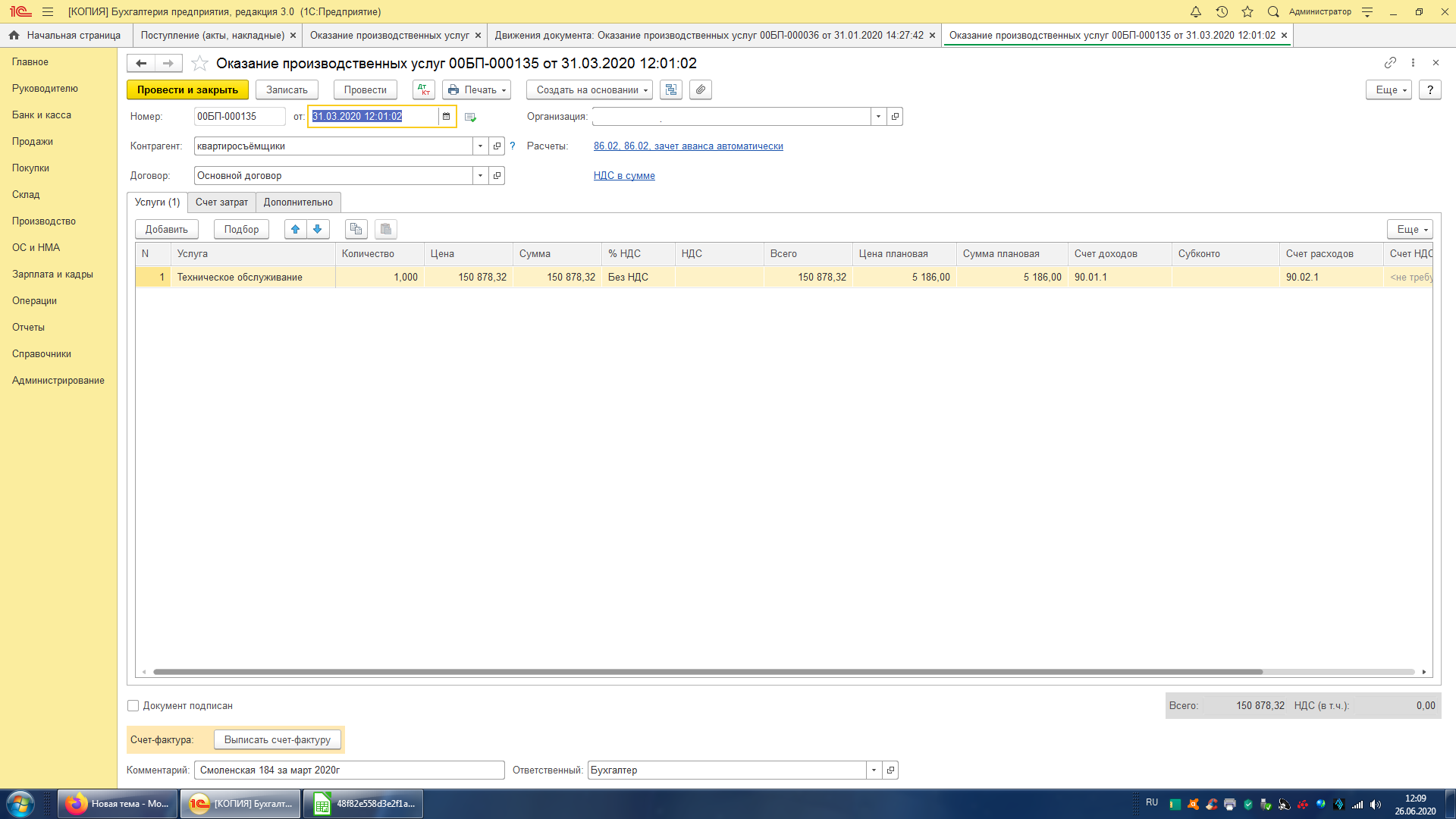Image resolution: width=1456 pixels, height=819 pixels.
Task: Copy rows icon in table toolbar
Action: tap(356, 229)
